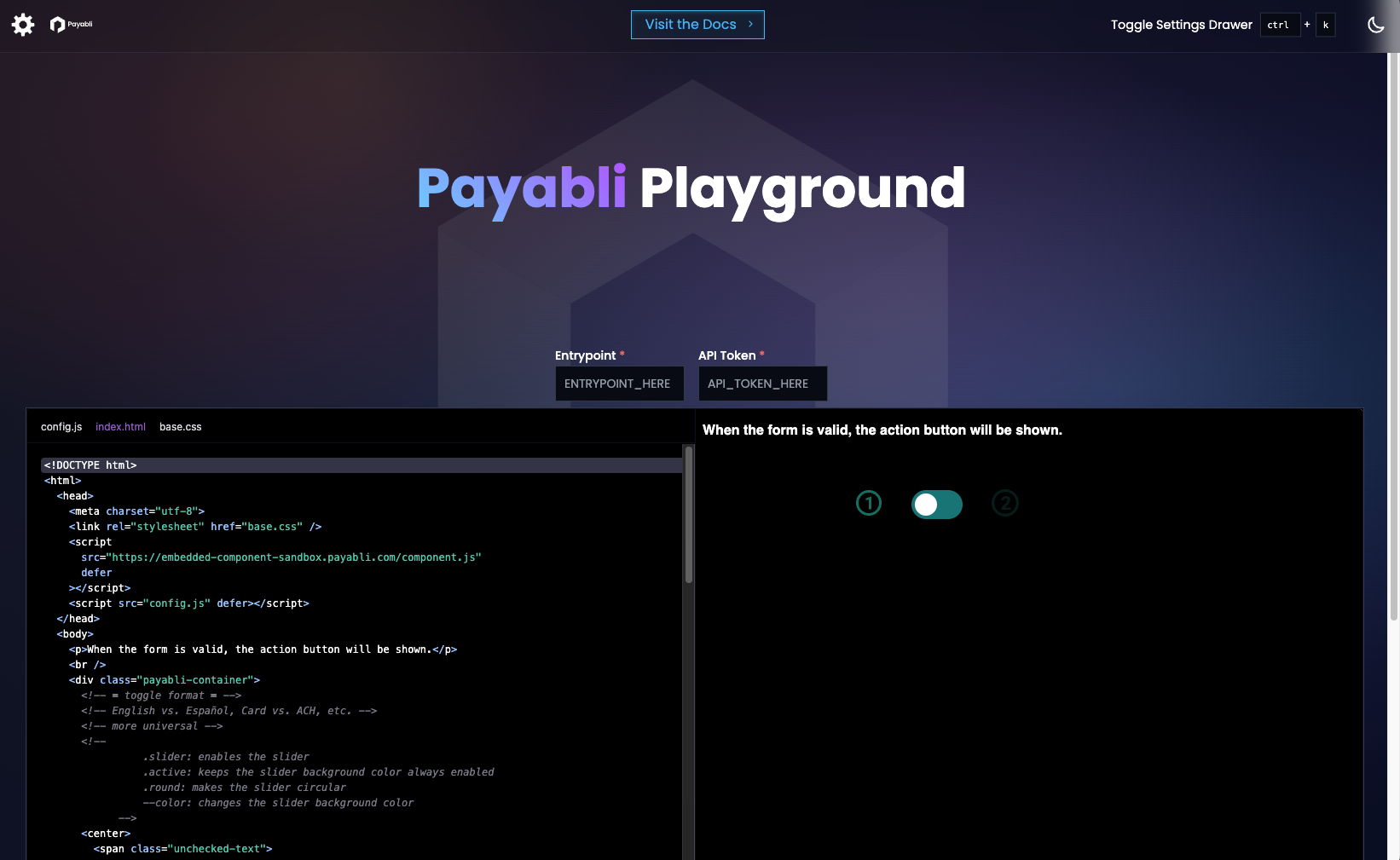This screenshot has width=1400, height=860.
Task: Select the numbered circle 1 in preview
Action: pyautogui.click(x=869, y=503)
